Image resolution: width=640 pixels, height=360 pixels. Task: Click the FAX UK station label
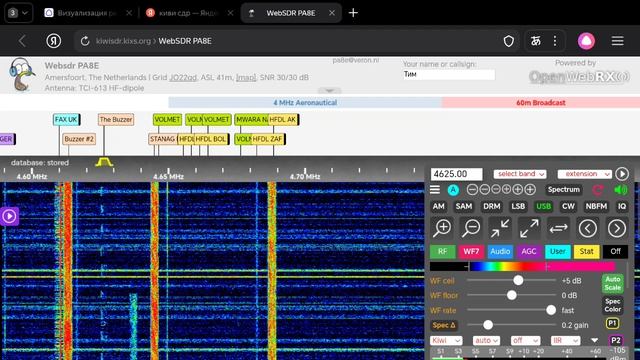point(66,120)
